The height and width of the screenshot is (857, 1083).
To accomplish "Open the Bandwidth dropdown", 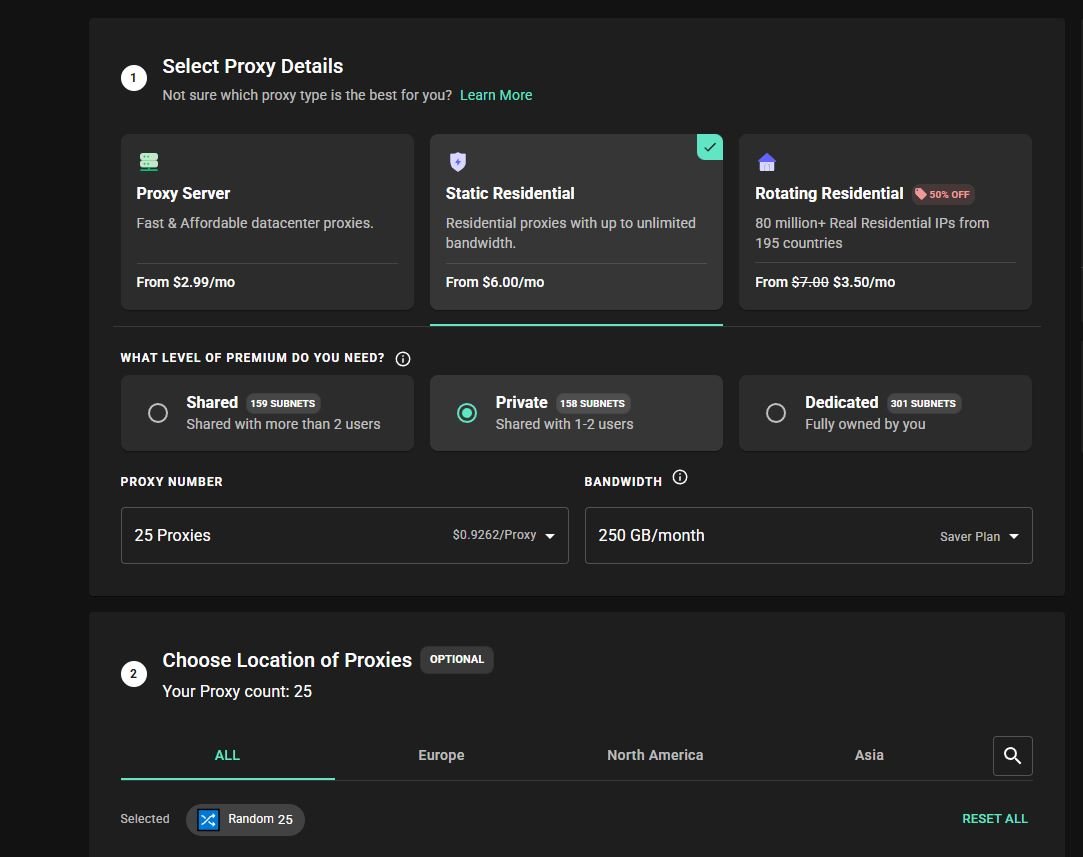I will tap(809, 535).
